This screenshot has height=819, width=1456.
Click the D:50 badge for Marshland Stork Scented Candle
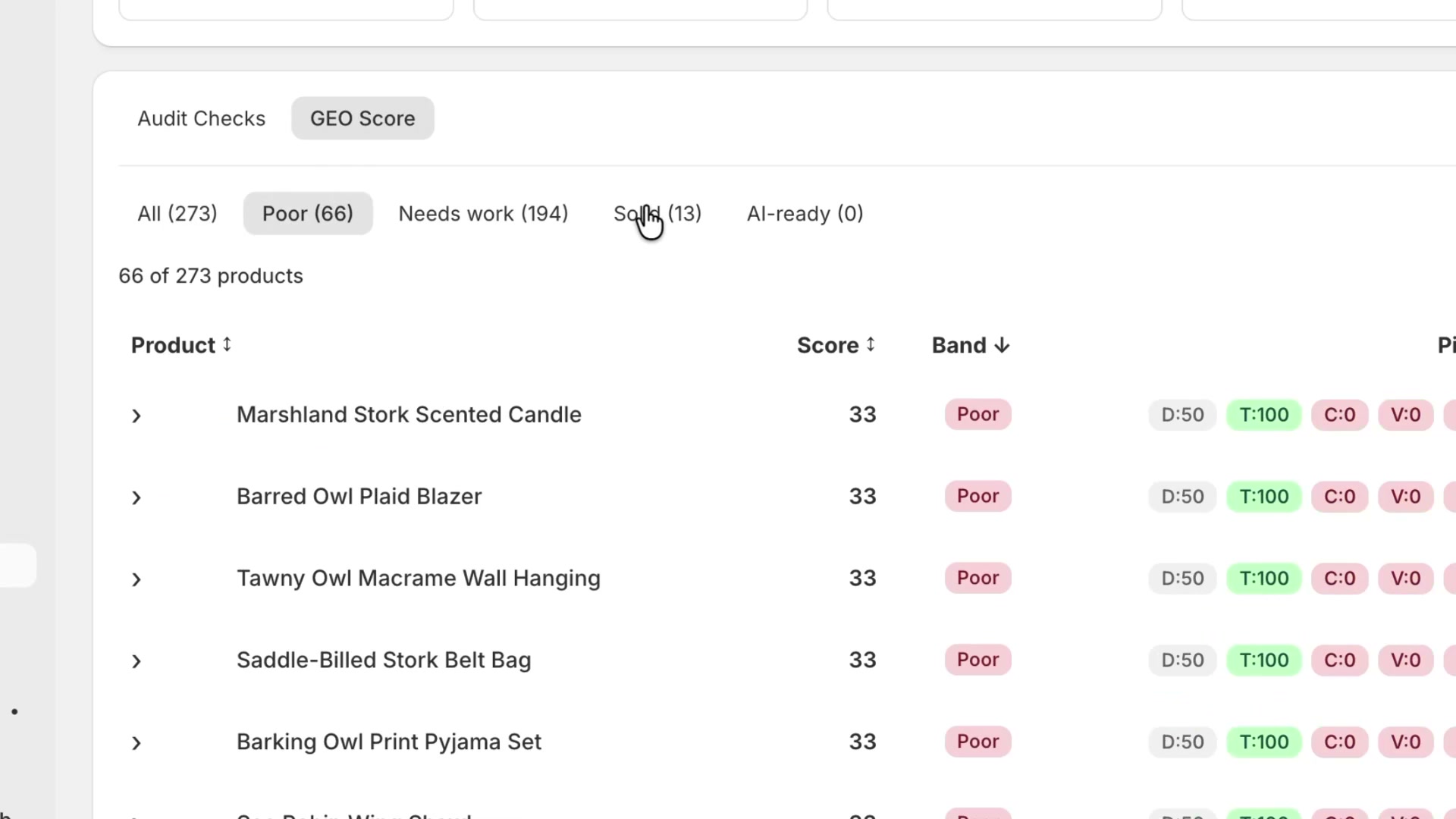[1181, 415]
